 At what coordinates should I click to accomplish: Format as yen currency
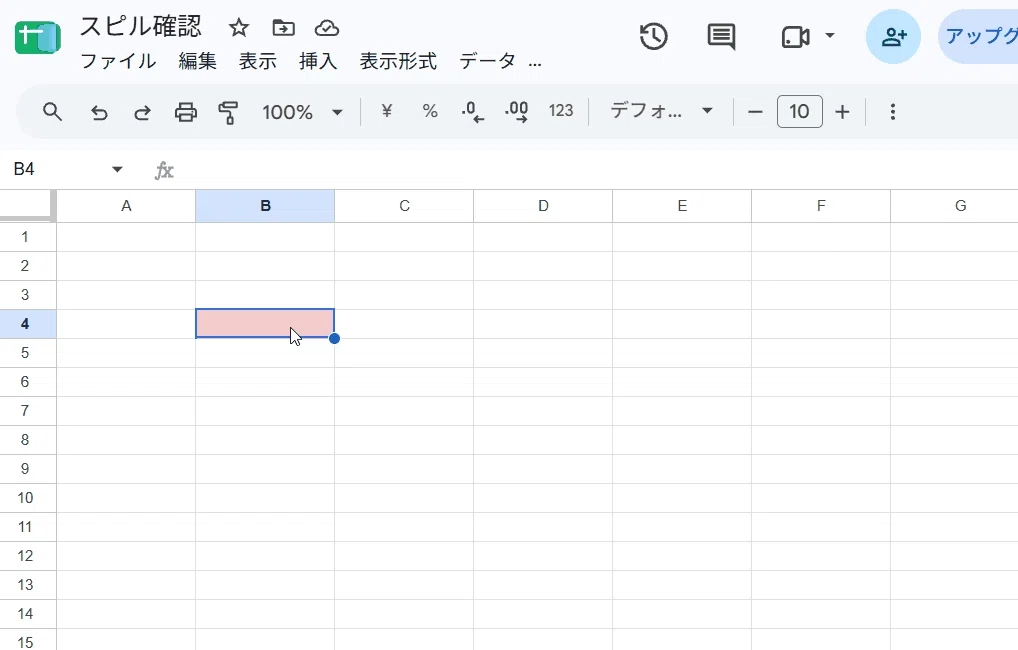pos(386,111)
